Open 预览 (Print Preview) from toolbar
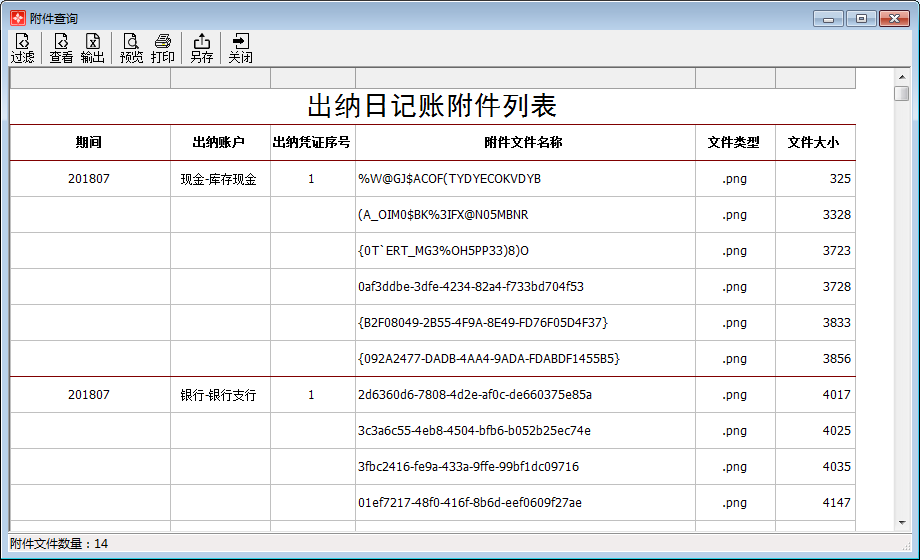The width and height of the screenshot is (920, 560). coord(131,48)
